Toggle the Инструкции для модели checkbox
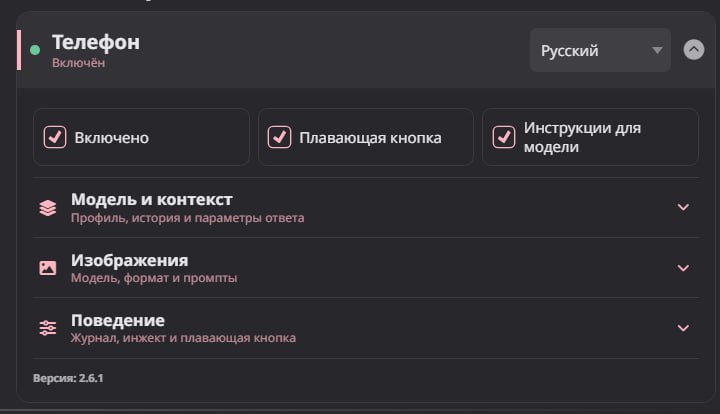The image size is (720, 414). tap(504, 137)
